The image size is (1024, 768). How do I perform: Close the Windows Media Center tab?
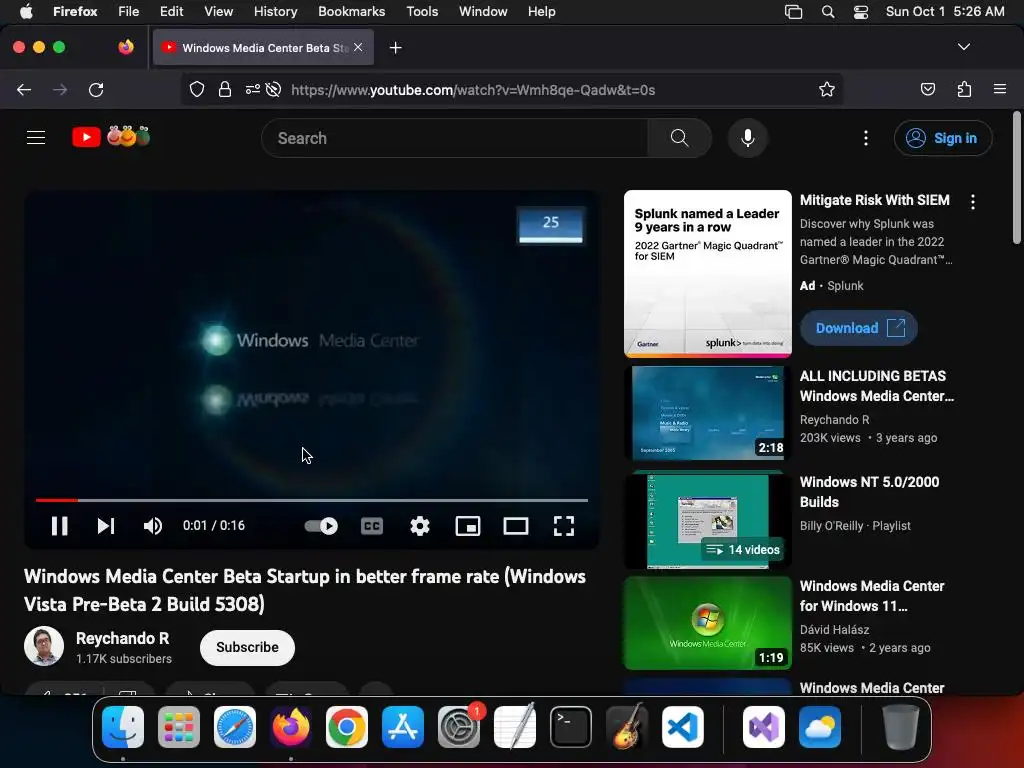358,47
